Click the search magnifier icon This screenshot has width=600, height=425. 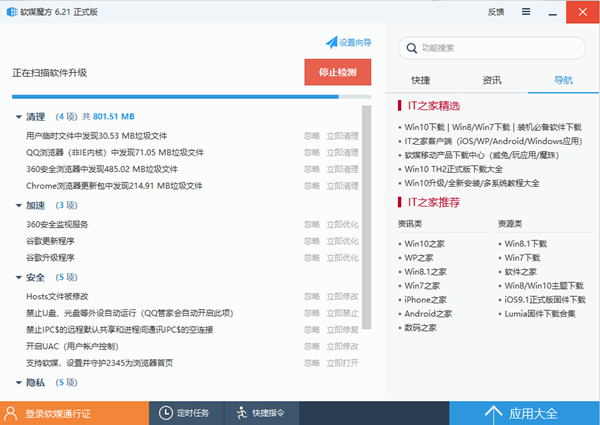[411, 48]
